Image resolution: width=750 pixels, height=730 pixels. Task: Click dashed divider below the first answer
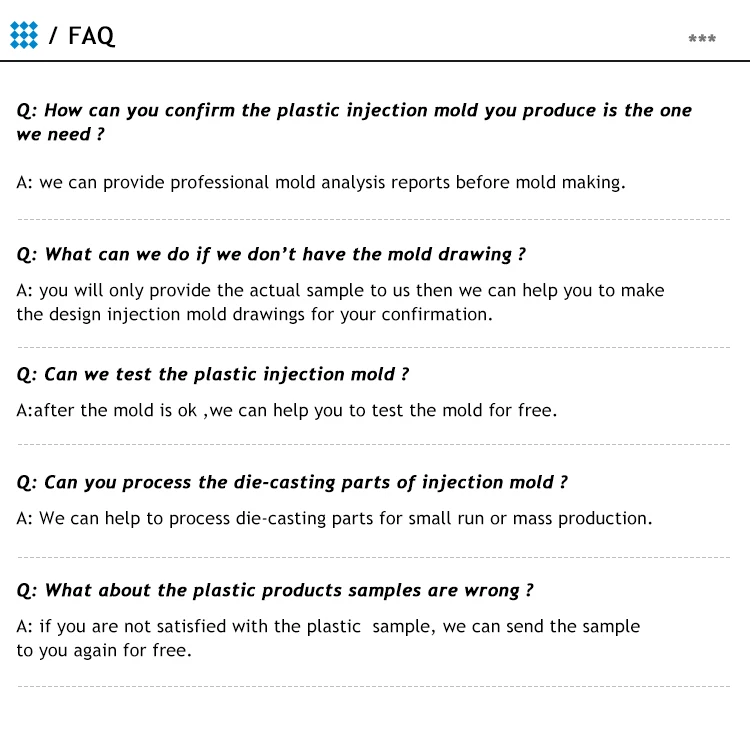click(x=374, y=220)
